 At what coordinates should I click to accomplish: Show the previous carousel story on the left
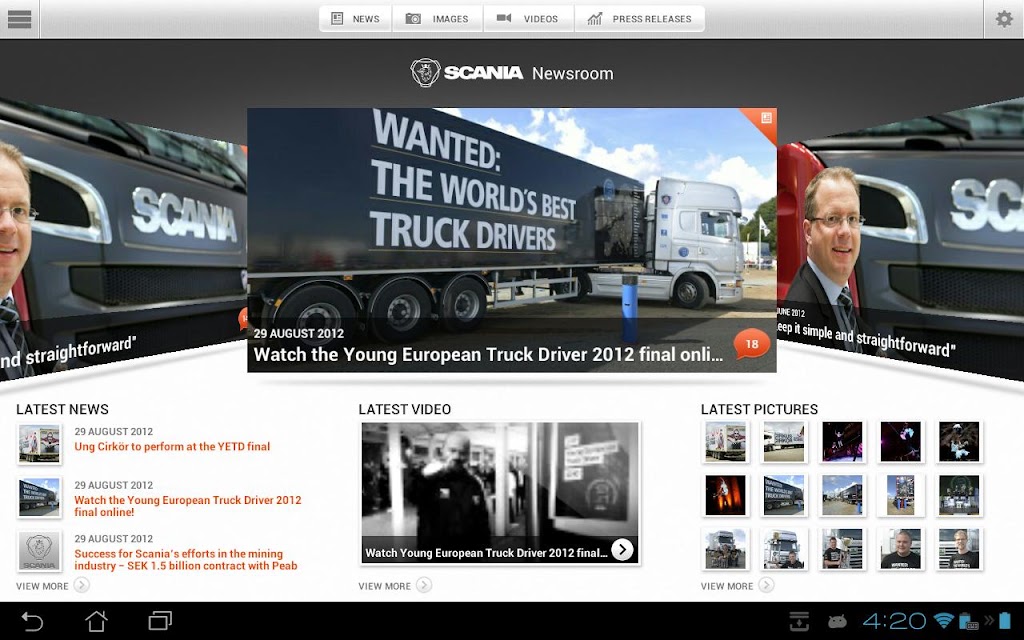click(x=123, y=238)
